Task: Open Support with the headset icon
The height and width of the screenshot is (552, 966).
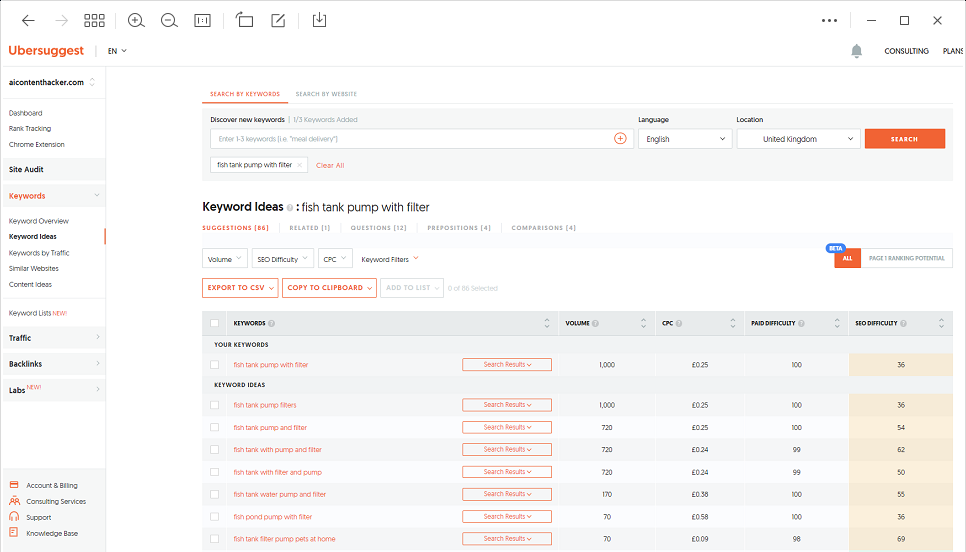Action: (x=14, y=517)
